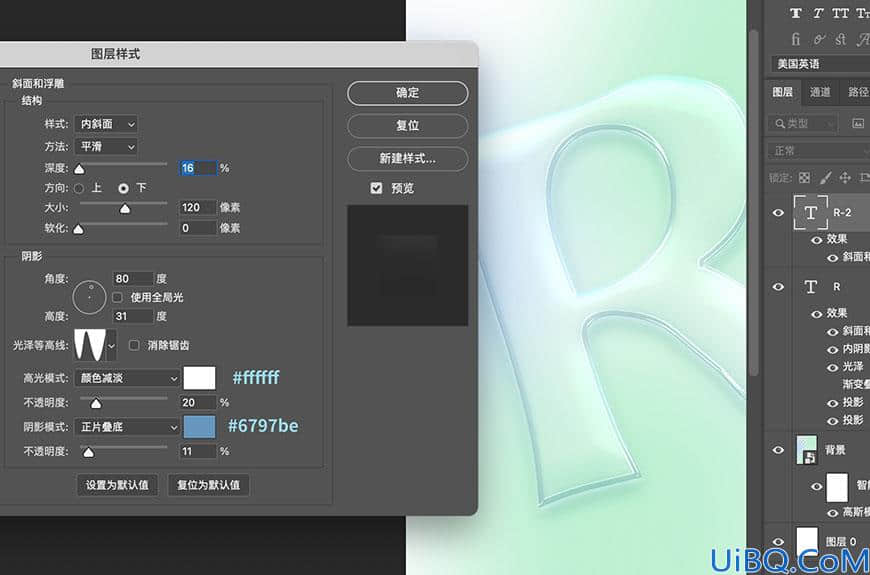Open layer blend mode 正常 dropdown
Image resolution: width=870 pixels, height=575 pixels.
[819, 151]
